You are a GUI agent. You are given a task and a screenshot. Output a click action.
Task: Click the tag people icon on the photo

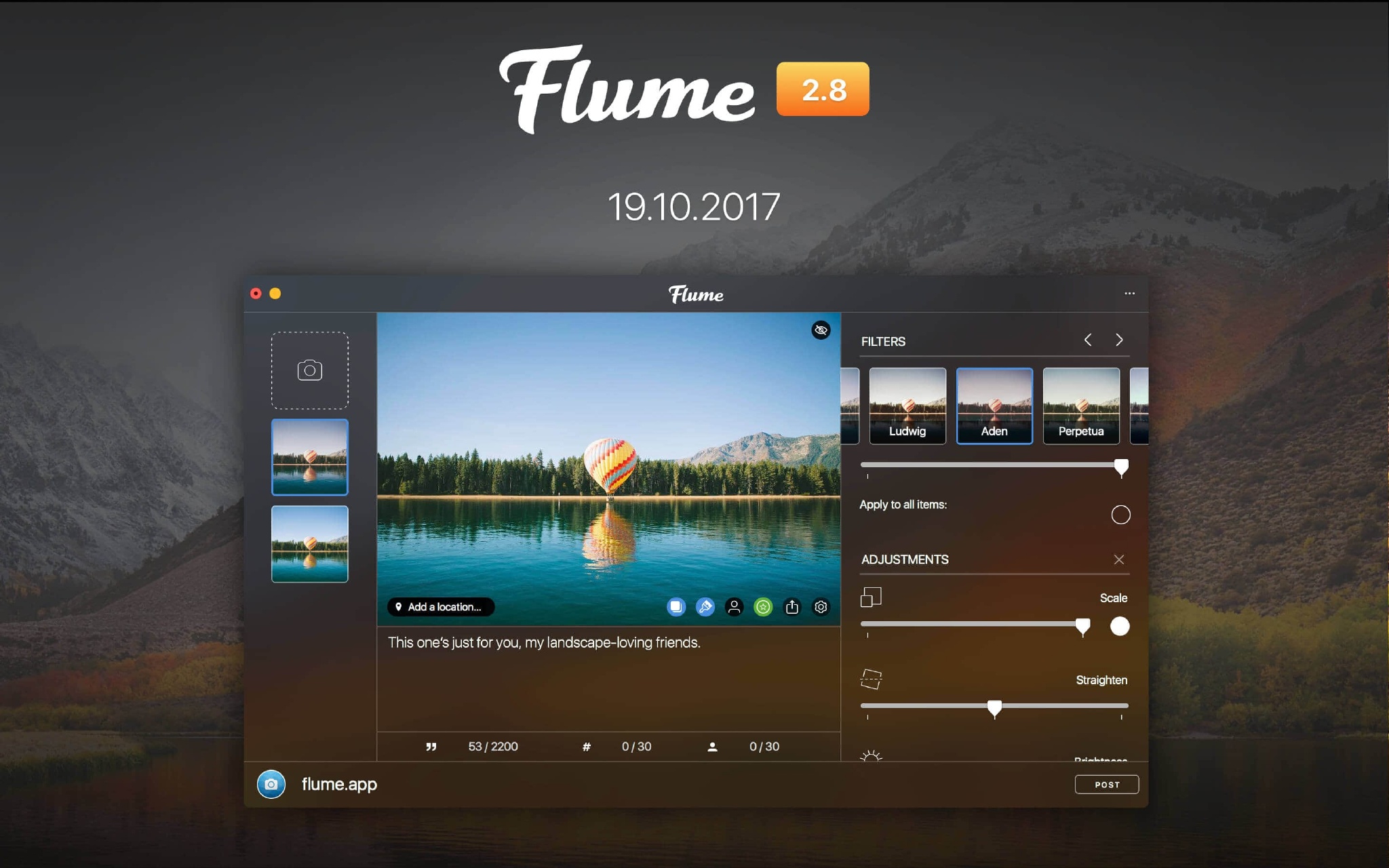pos(735,607)
